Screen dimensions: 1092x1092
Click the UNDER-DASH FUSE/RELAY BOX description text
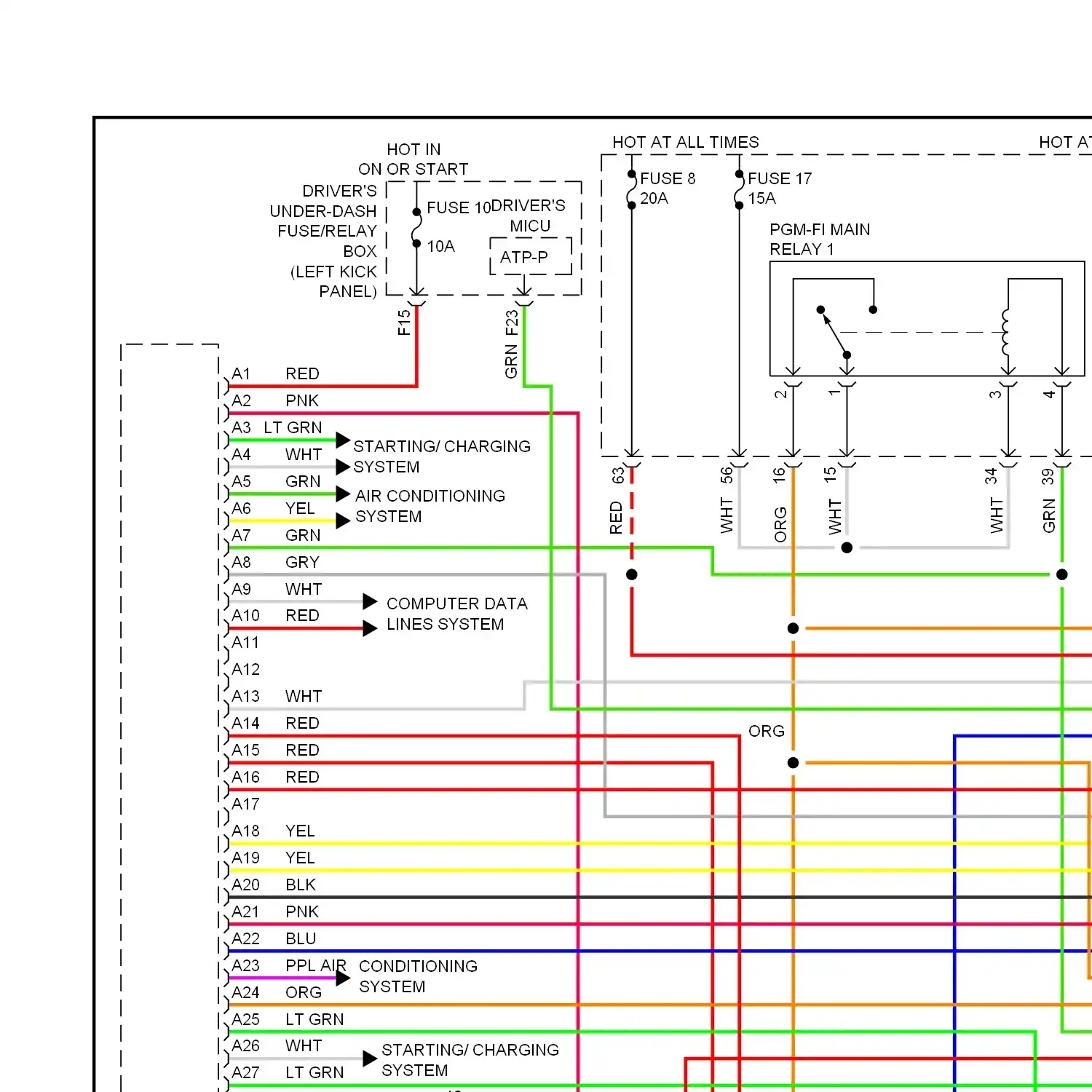pyautogui.click(x=323, y=241)
